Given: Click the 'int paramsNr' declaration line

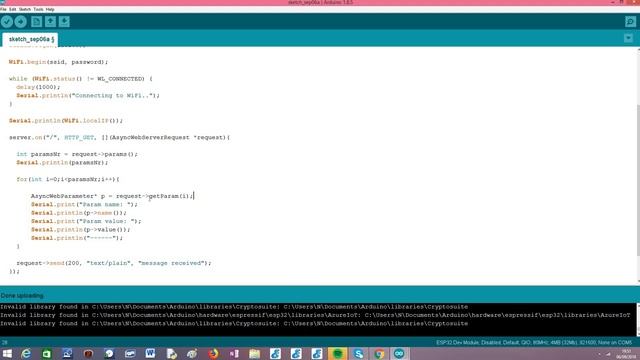Looking at the screenshot, I should pos(77,154).
